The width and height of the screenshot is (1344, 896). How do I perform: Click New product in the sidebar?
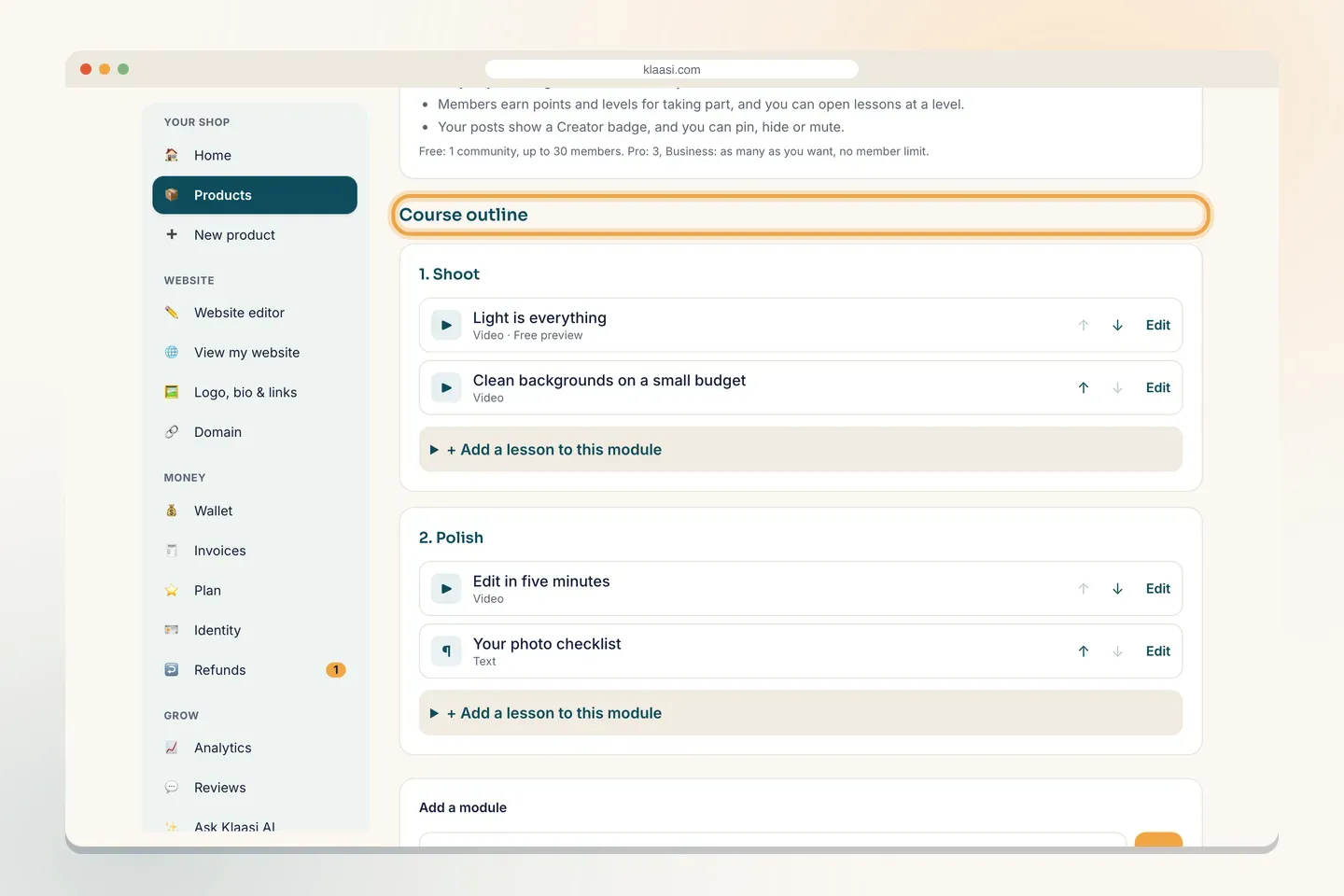coord(255,235)
